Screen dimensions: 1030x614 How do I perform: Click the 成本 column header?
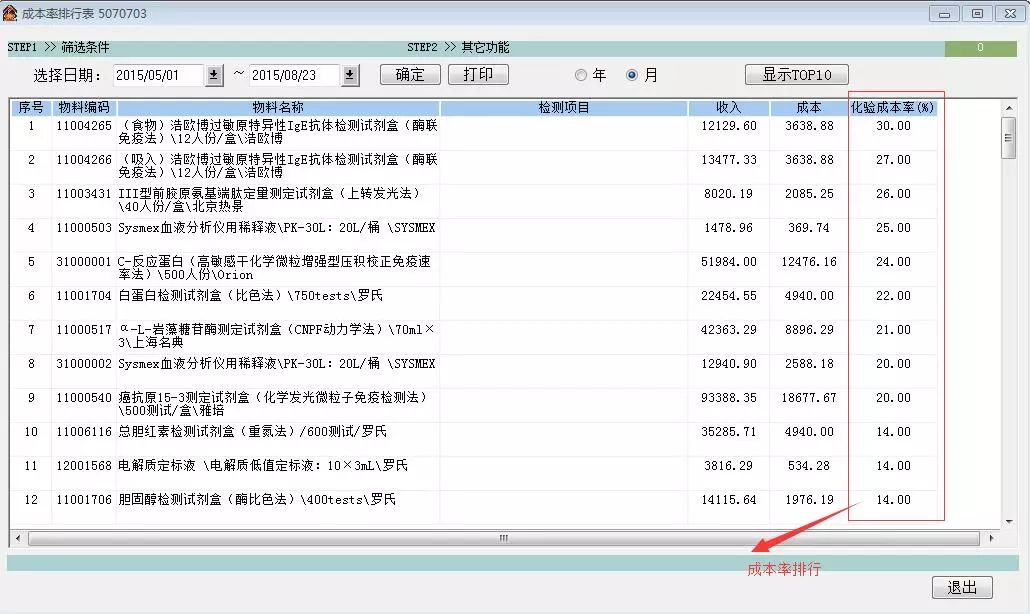point(808,107)
